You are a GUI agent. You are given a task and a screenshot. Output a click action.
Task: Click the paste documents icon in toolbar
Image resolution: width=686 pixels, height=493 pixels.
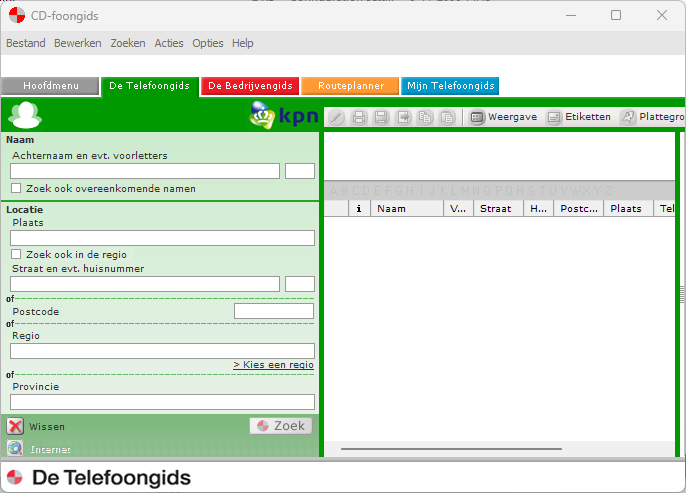[447, 117]
